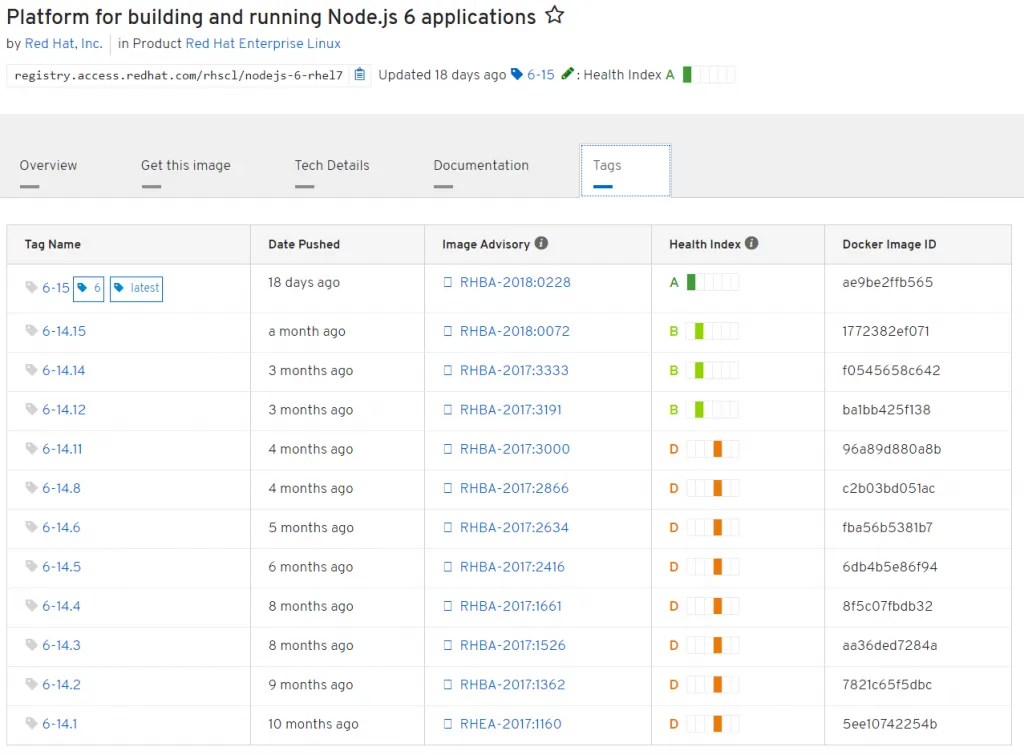The image size is (1024, 755).
Task: Open the Documentation tab
Action: pyautogui.click(x=481, y=165)
